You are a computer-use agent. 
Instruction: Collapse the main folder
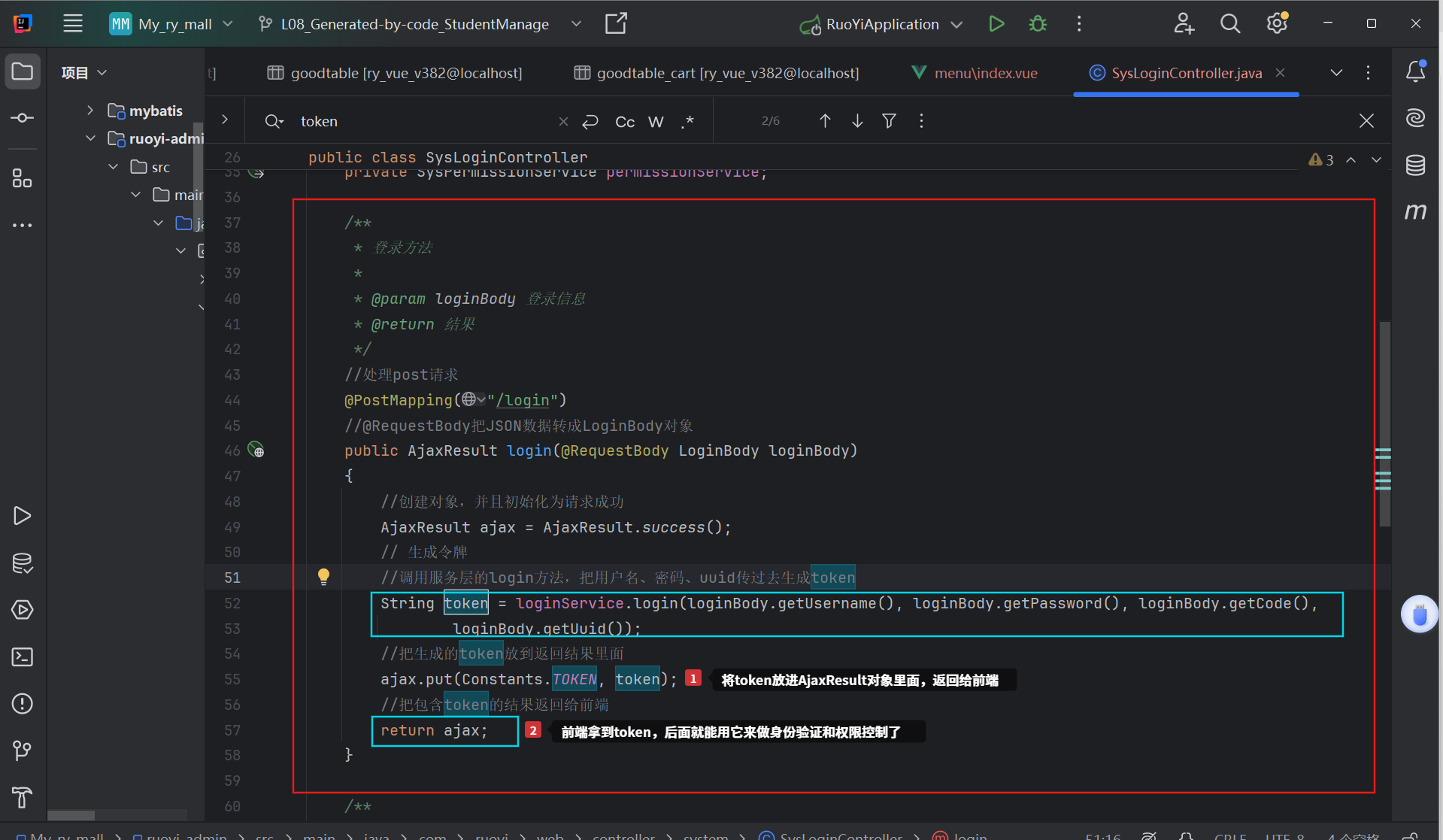(135, 194)
